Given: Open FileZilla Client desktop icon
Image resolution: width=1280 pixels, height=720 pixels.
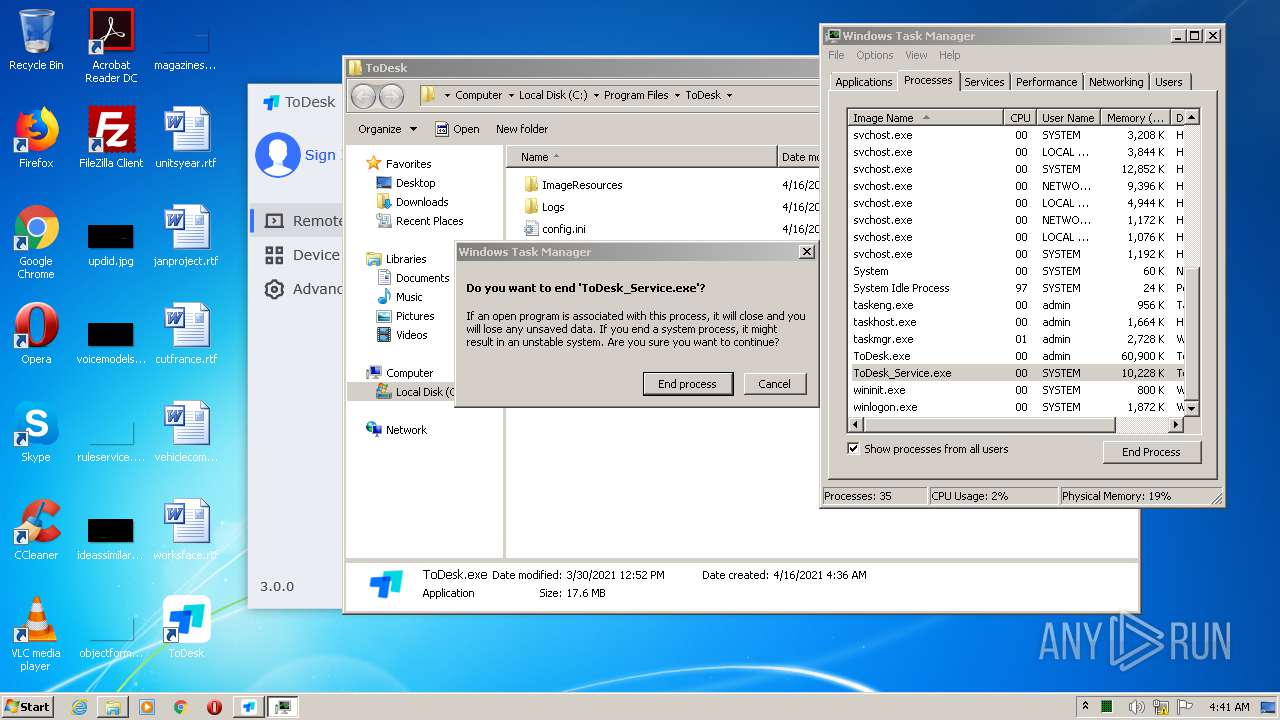Looking at the screenshot, I should click(x=111, y=138).
